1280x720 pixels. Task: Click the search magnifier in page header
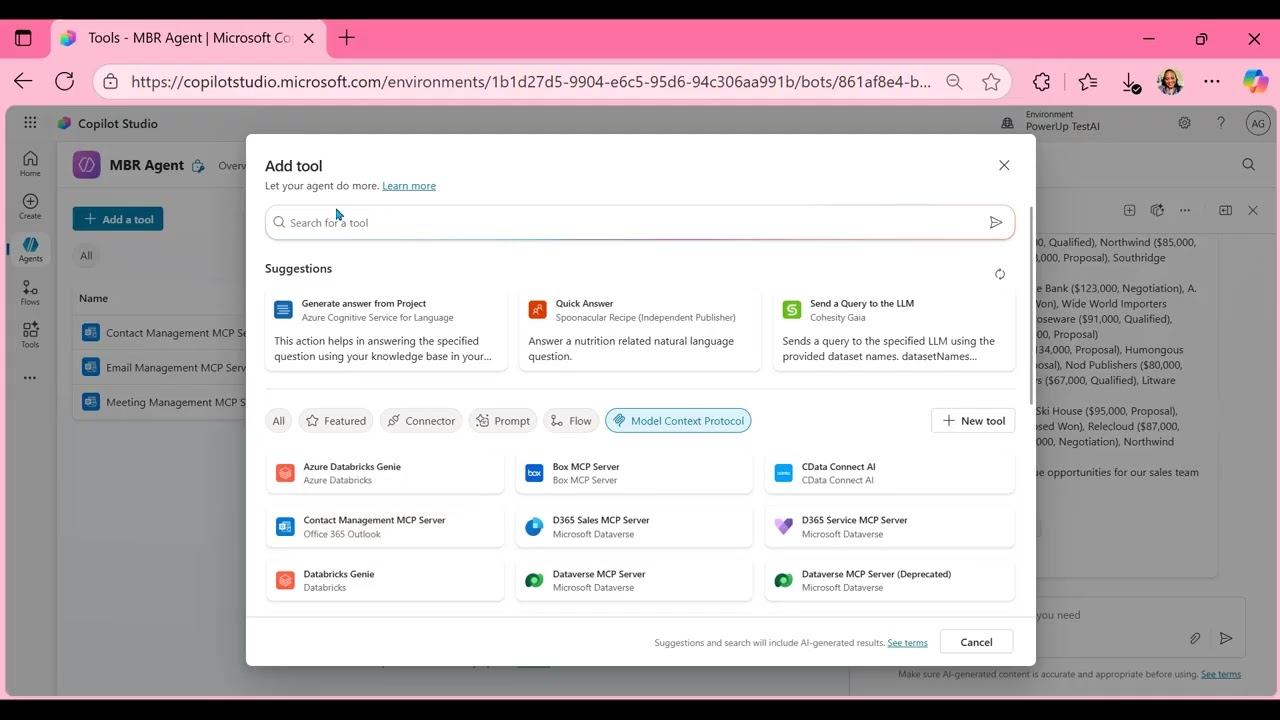pos(1248,165)
